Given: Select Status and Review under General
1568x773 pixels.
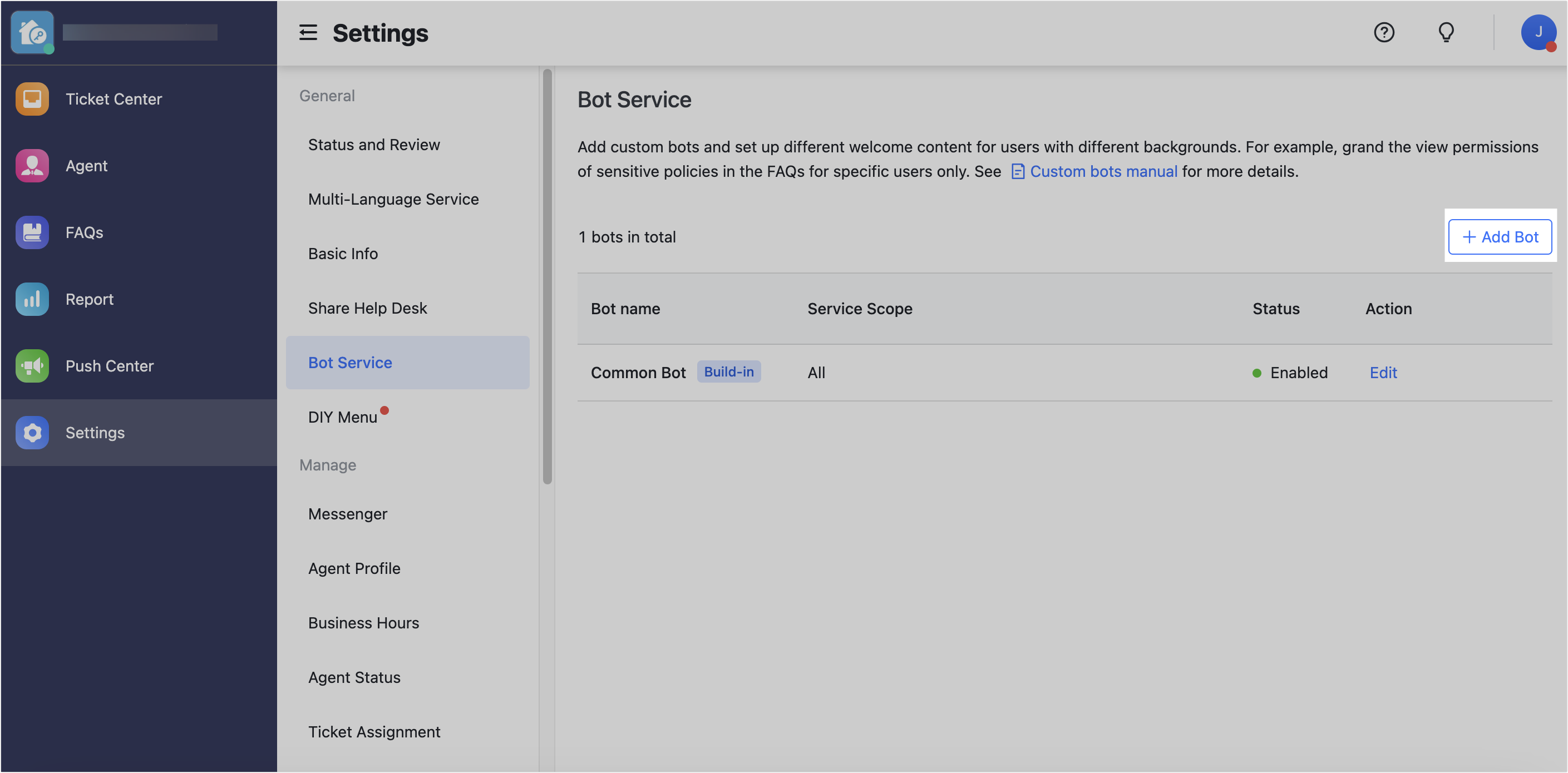Looking at the screenshot, I should (x=374, y=144).
